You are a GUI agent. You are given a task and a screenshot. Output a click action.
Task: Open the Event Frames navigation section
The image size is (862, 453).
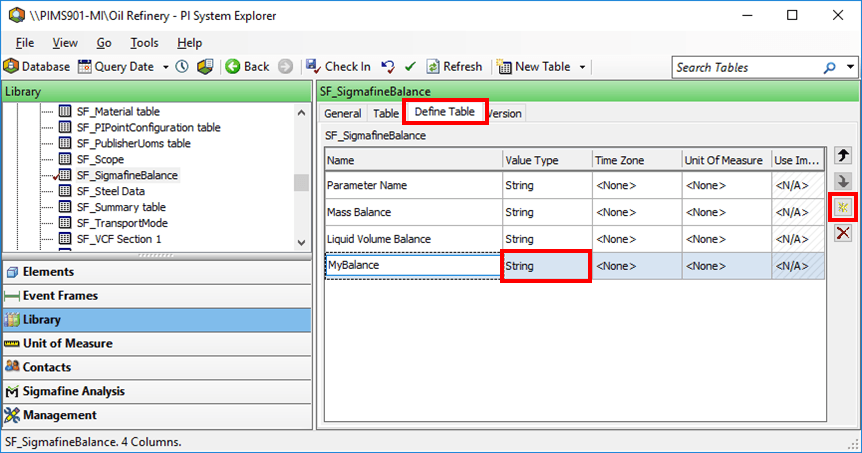pyautogui.click(x=157, y=296)
